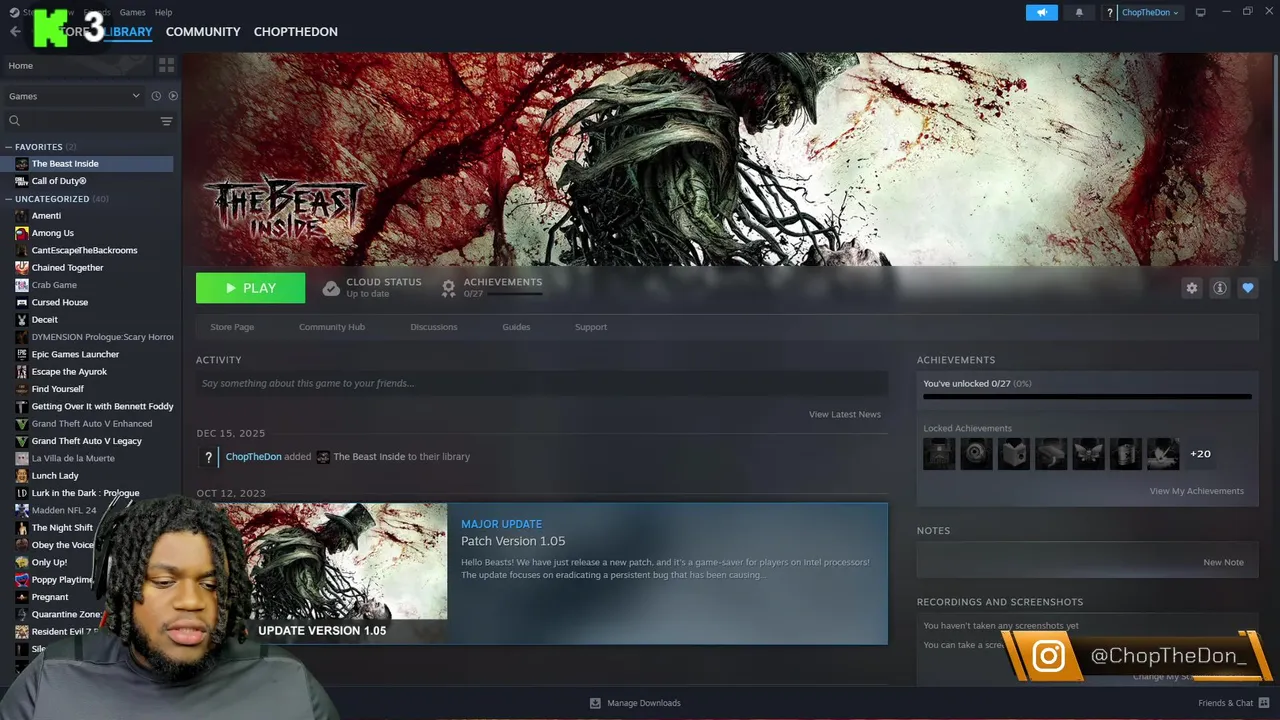This screenshot has width=1280, height=720.
Task: Click the Among Us game icon
Action: tap(22, 233)
